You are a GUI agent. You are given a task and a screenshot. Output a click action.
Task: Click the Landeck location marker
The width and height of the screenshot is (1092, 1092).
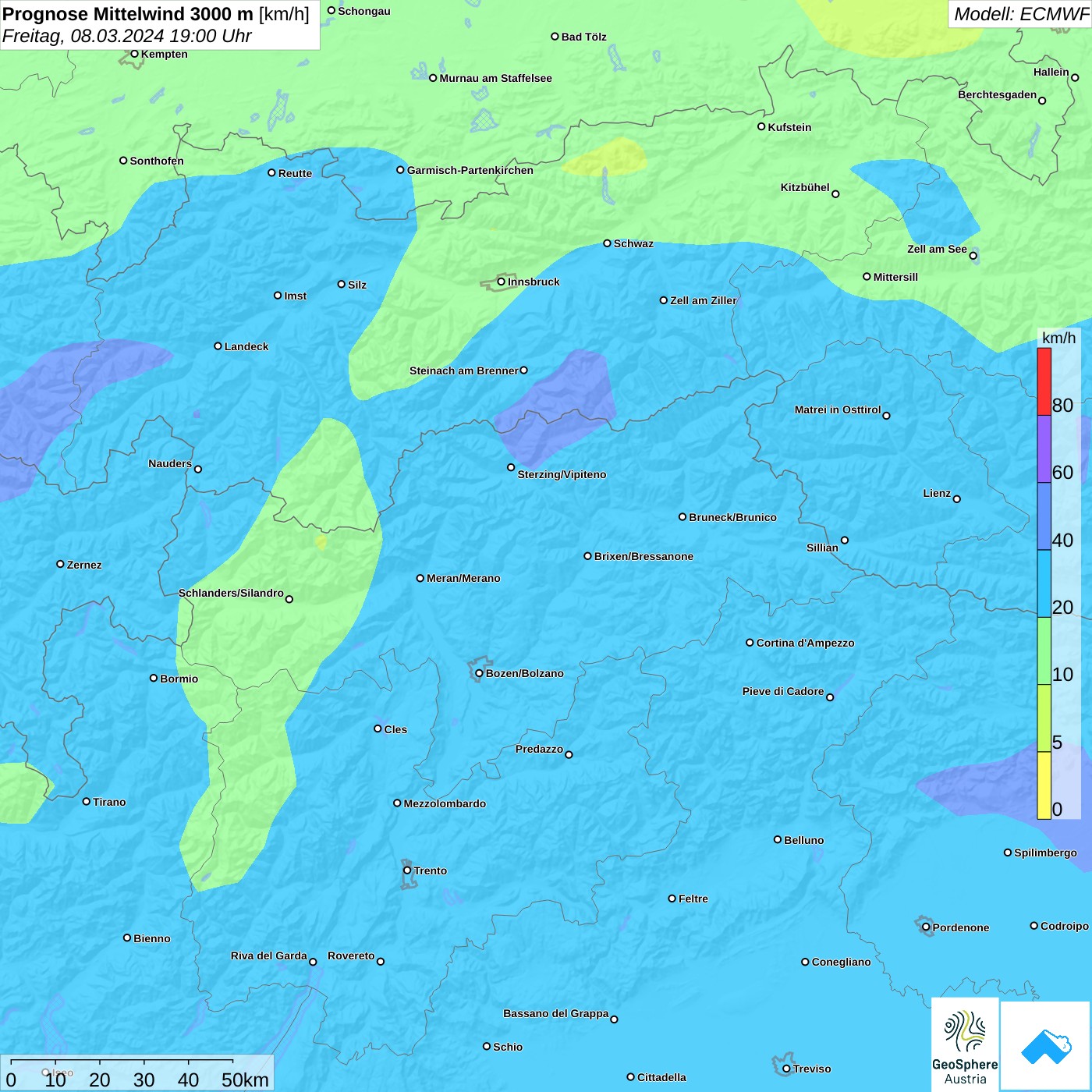pyautogui.click(x=218, y=346)
